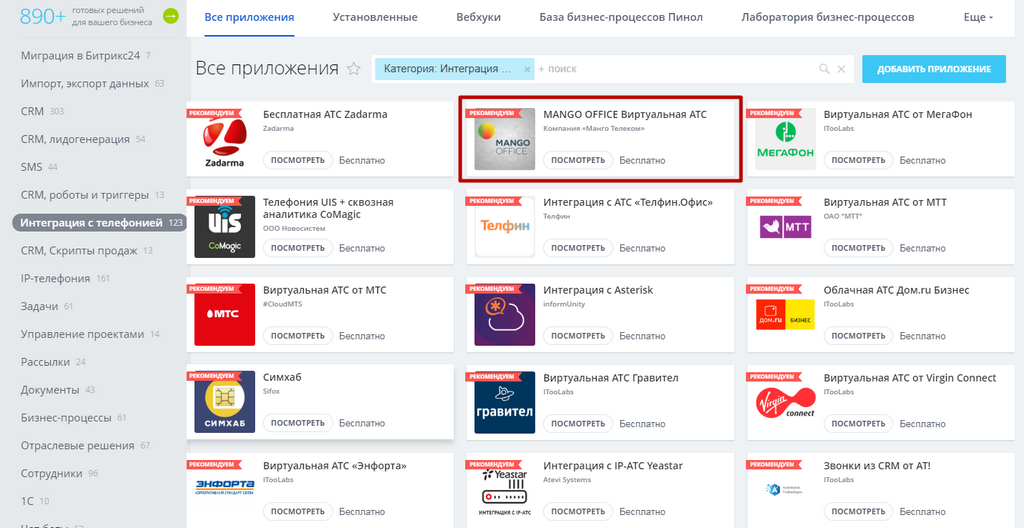1024x528 pixels.
Task: Open Гравител logo thumbnail
Action: (504, 402)
